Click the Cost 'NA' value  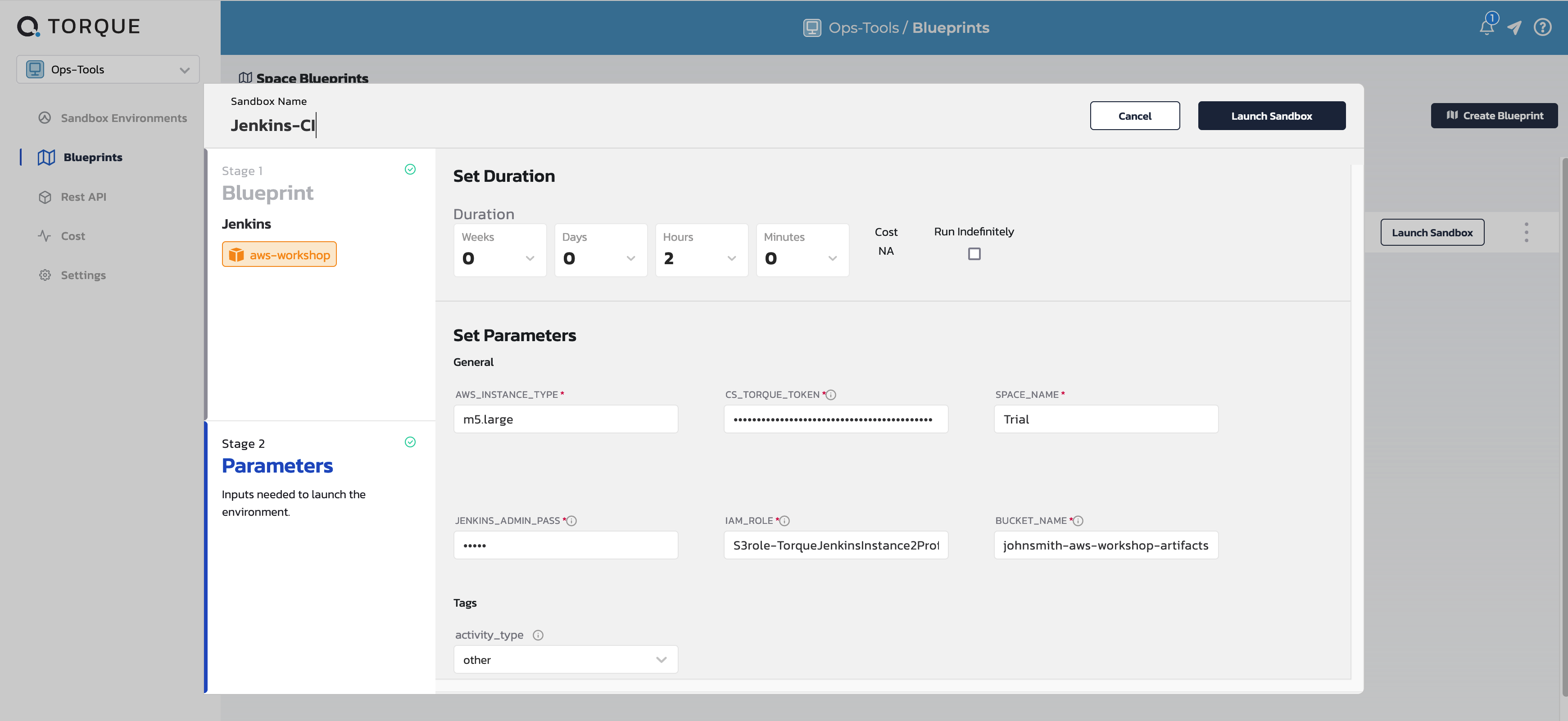point(886,251)
